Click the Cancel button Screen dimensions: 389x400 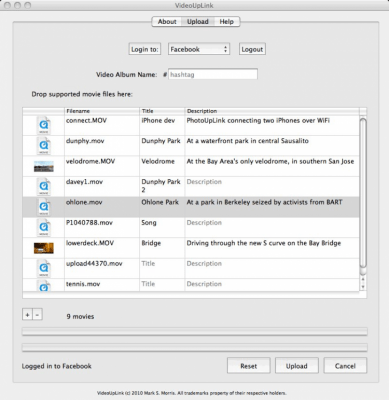tap(345, 366)
